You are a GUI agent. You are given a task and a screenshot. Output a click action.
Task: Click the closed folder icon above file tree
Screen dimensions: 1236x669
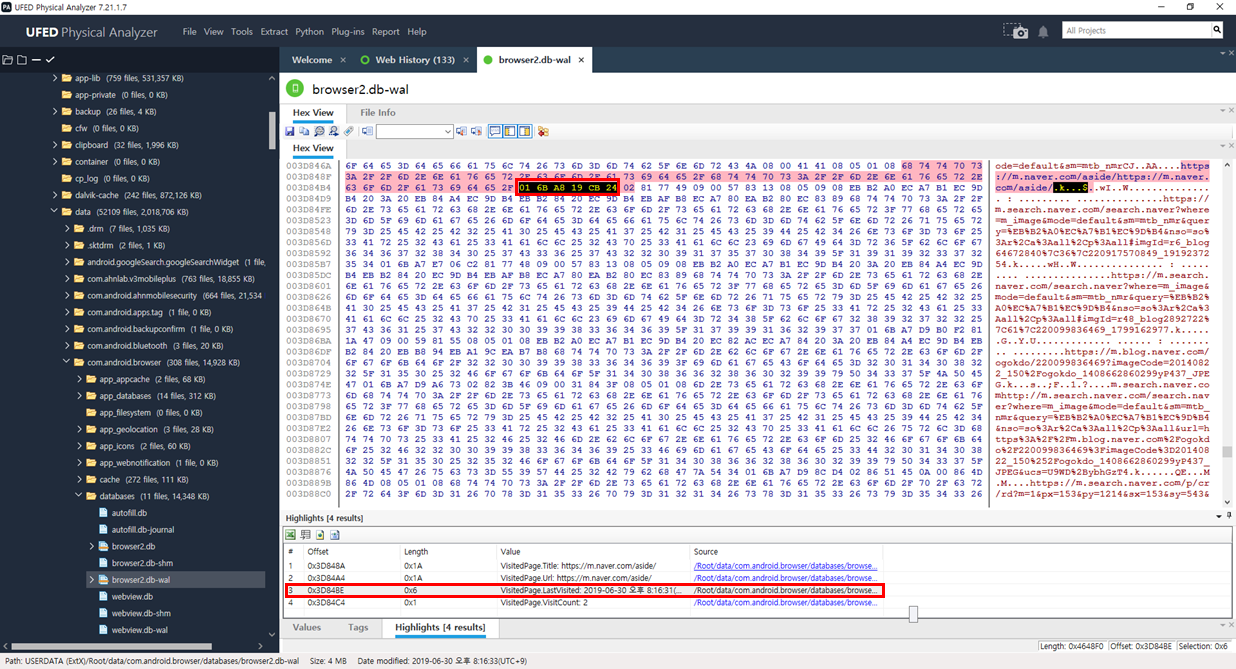(x=21, y=60)
